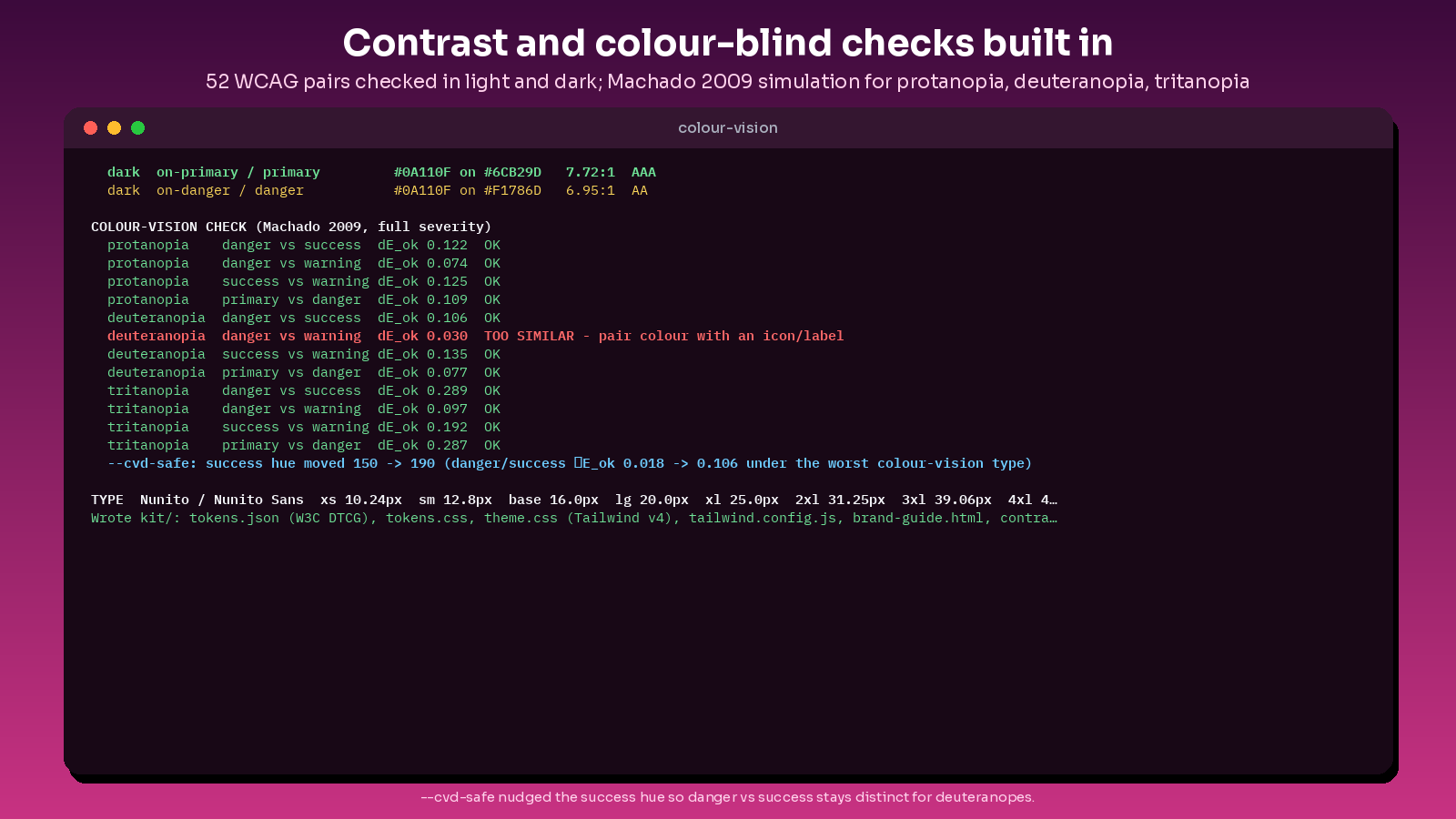Select protanopia danger vs warning row
Viewport: 1456px width, 819px height.
304,263
